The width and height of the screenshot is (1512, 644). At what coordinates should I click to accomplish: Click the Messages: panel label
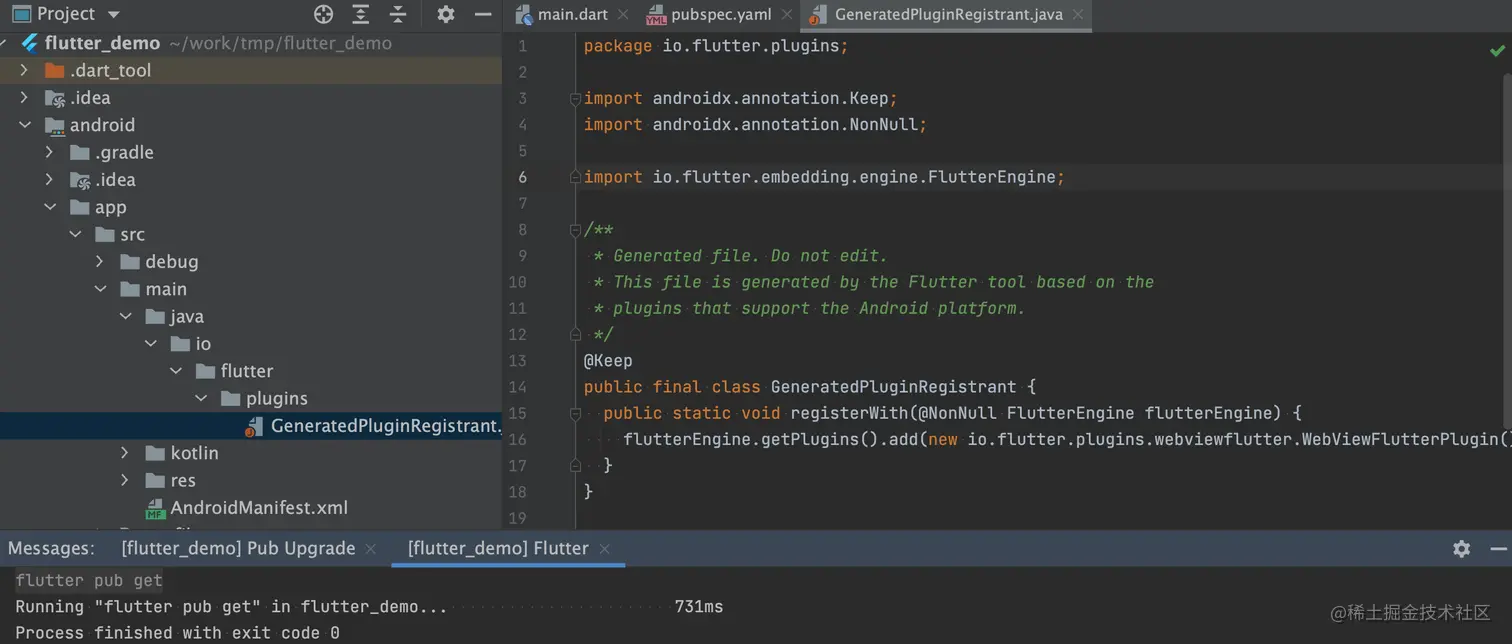coord(51,548)
